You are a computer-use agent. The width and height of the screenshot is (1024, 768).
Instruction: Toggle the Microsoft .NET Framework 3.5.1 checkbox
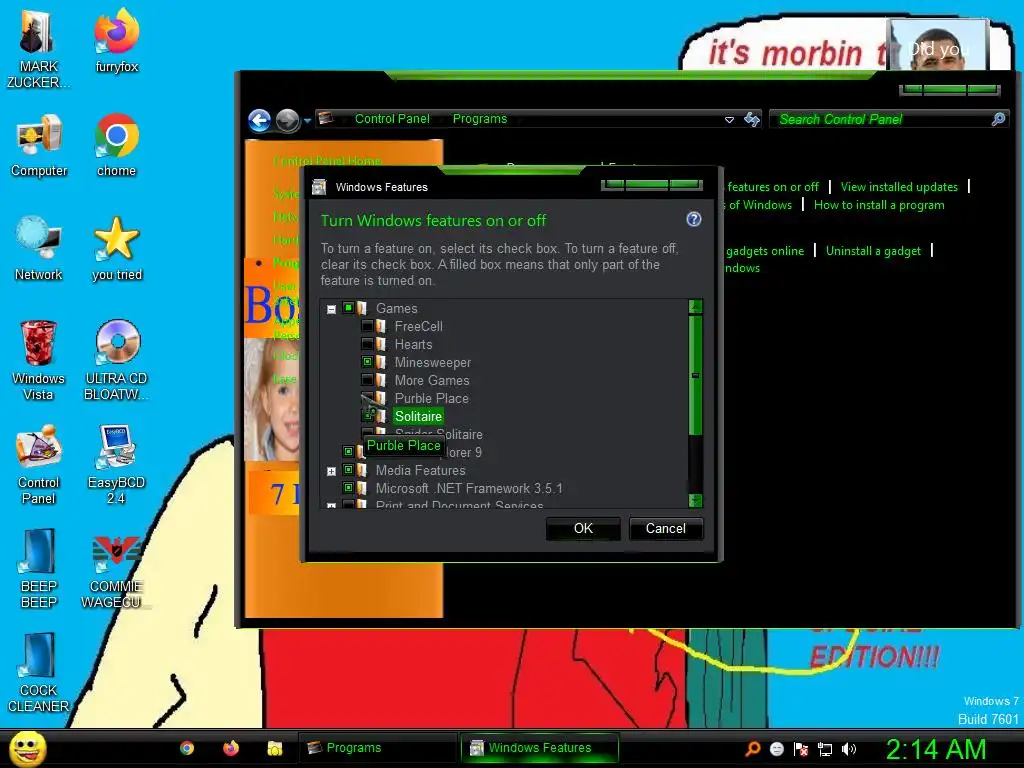[348, 487]
